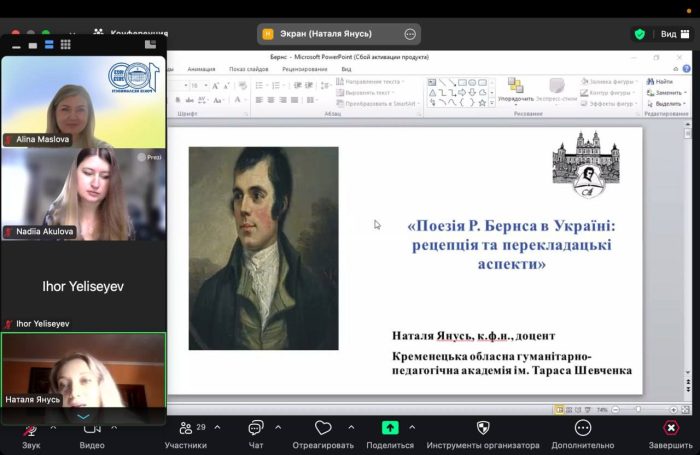Select Nadiia Akulova's video thumbnail

click(x=83, y=193)
